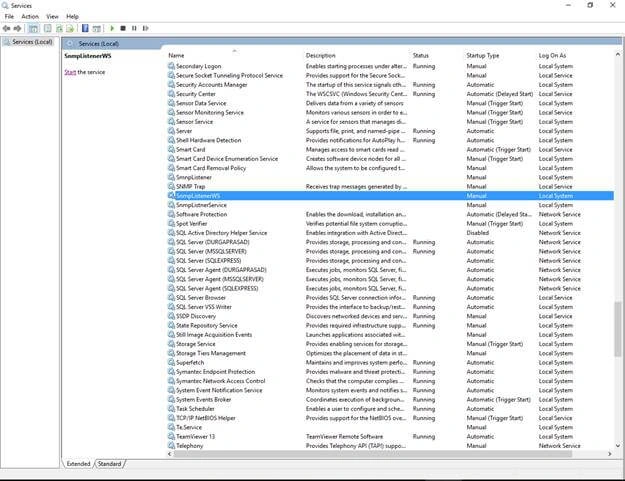
Task: Click the gear icon beside SQL Server Browser
Action: [171, 298]
